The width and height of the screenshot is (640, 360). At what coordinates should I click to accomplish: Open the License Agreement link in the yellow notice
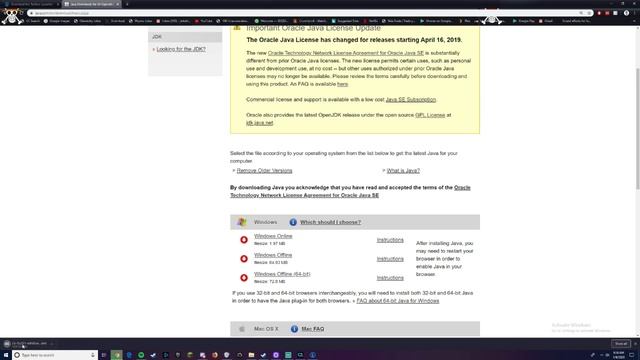(346, 53)
